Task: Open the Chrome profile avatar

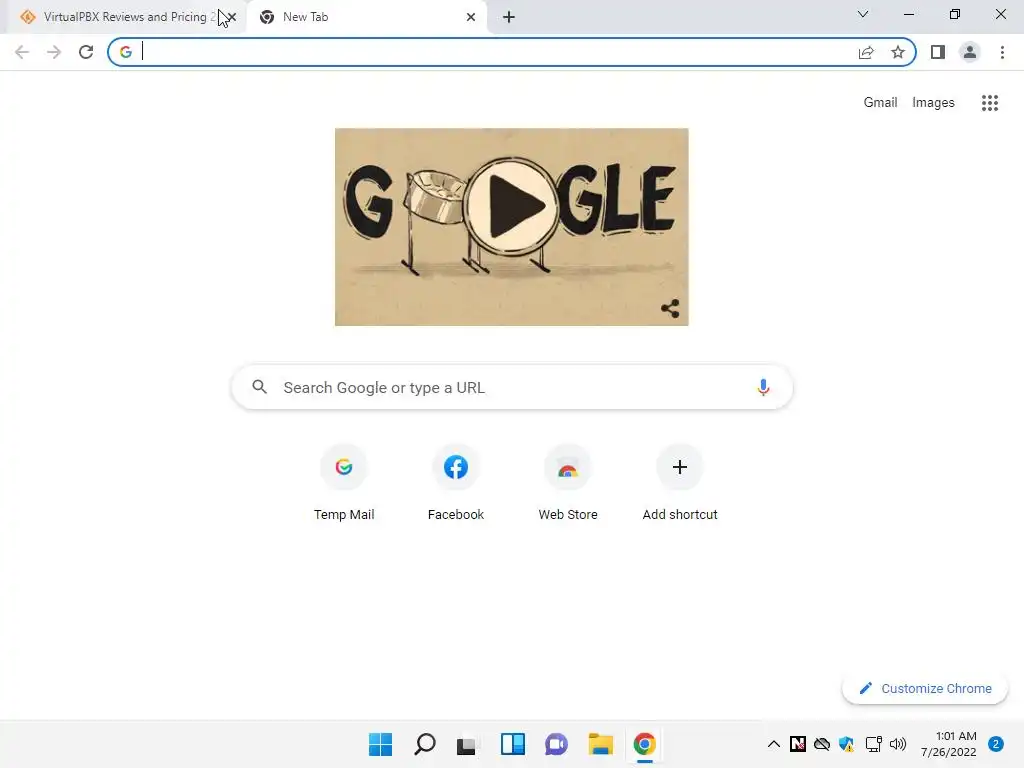Action: click(970, 52)
